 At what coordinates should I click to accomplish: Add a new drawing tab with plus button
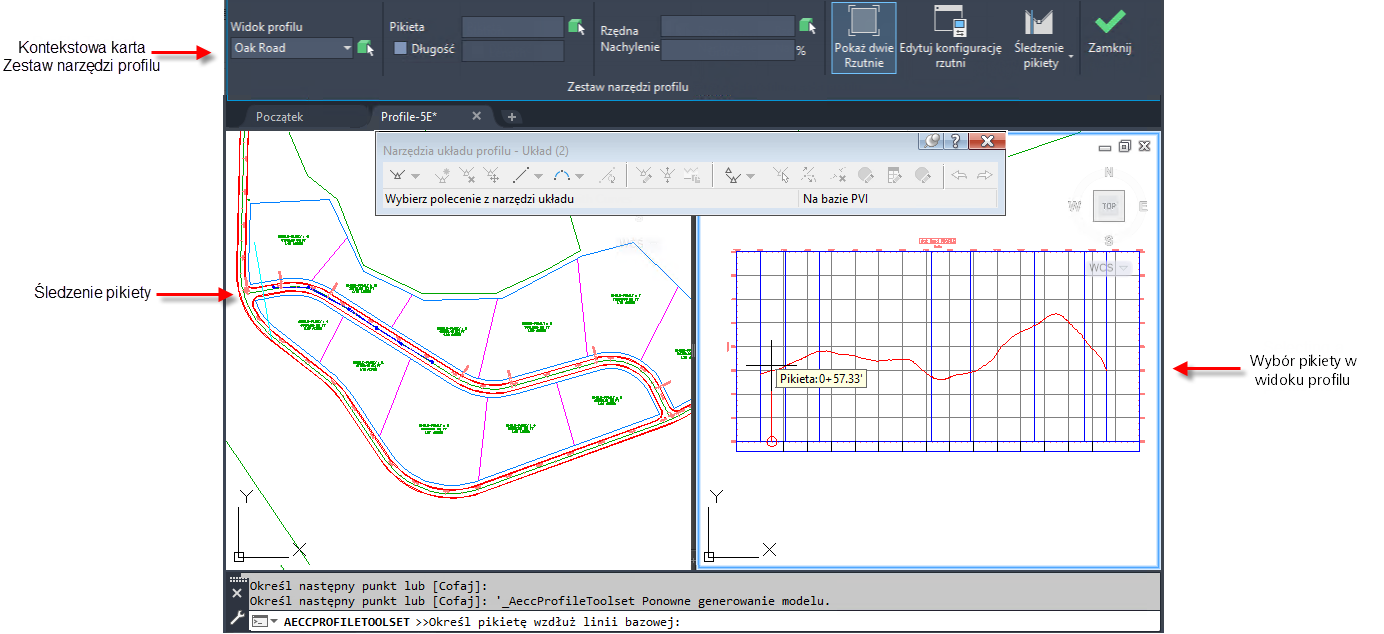click(x=511, y=117)
